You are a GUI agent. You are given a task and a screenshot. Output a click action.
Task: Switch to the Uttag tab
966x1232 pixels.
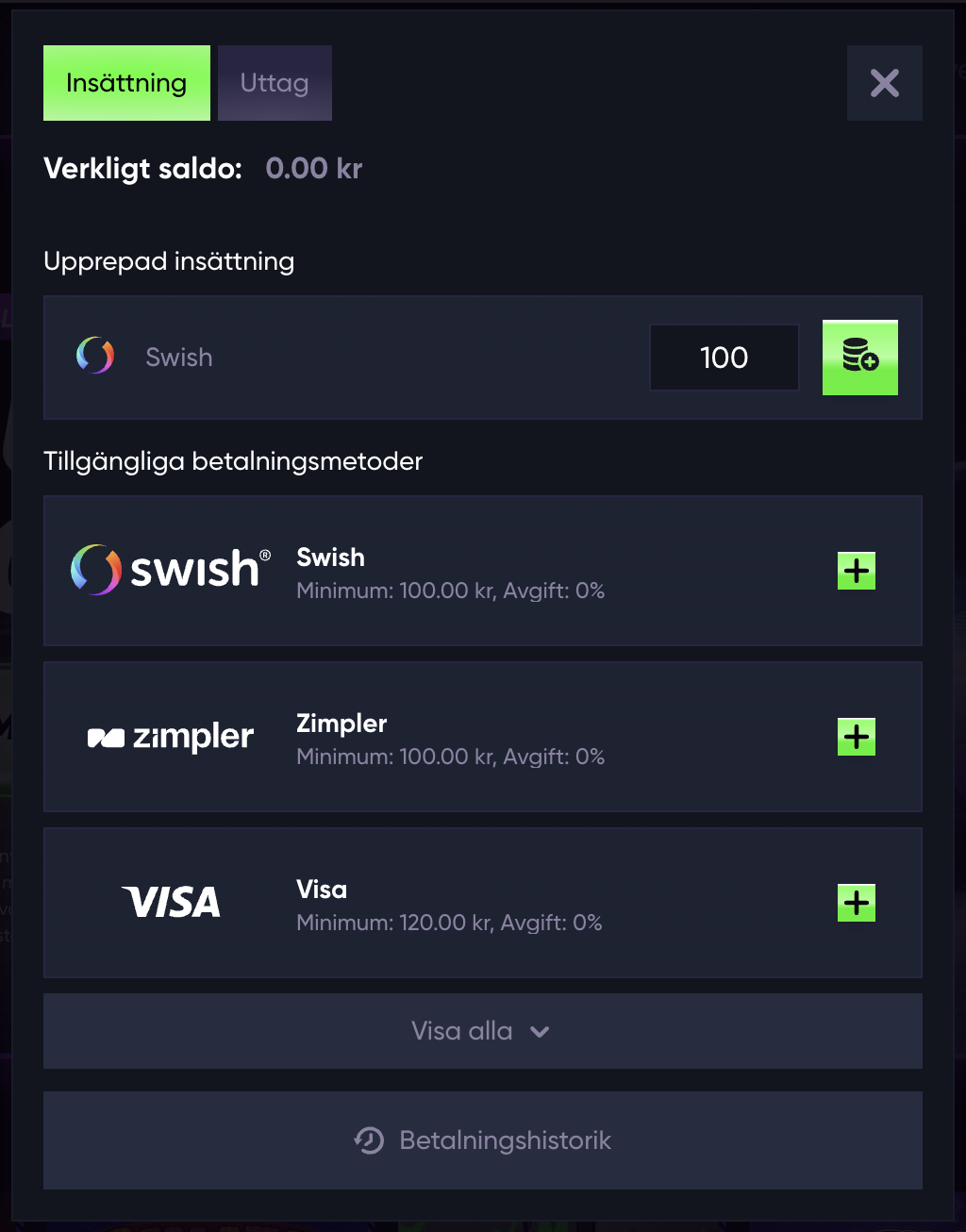[x=275, y=83]
